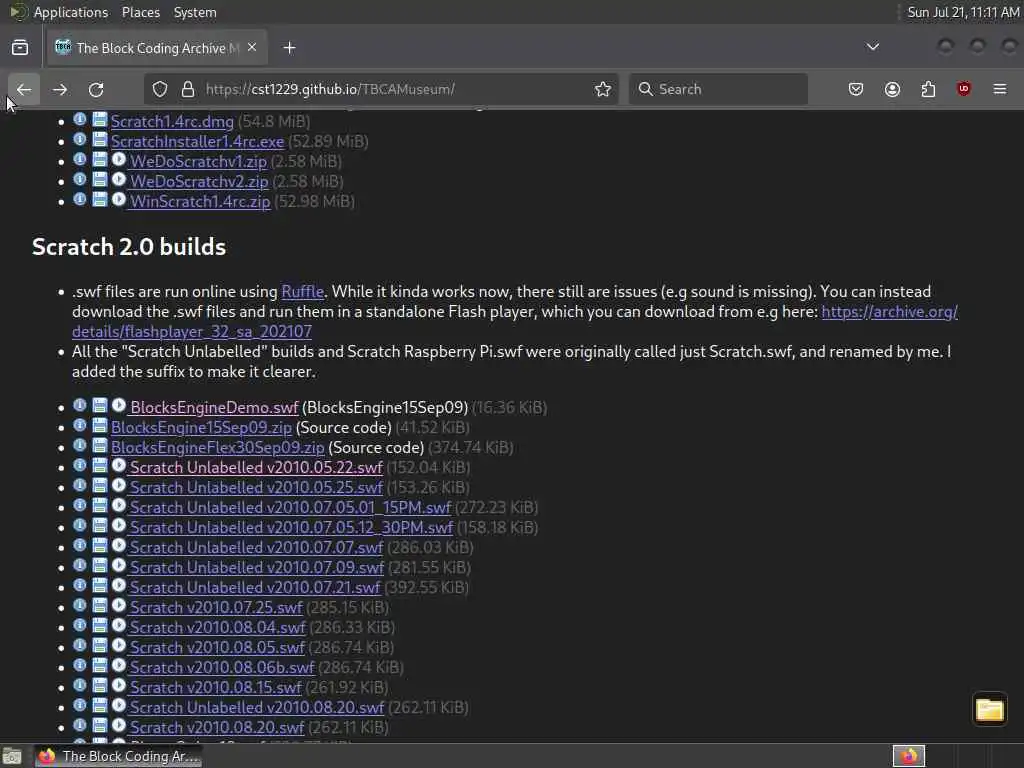1024x768 pixels.
Task: Open WeDoScratchv1.zip link
Action: pyautogui.click(x=199, y=161)
